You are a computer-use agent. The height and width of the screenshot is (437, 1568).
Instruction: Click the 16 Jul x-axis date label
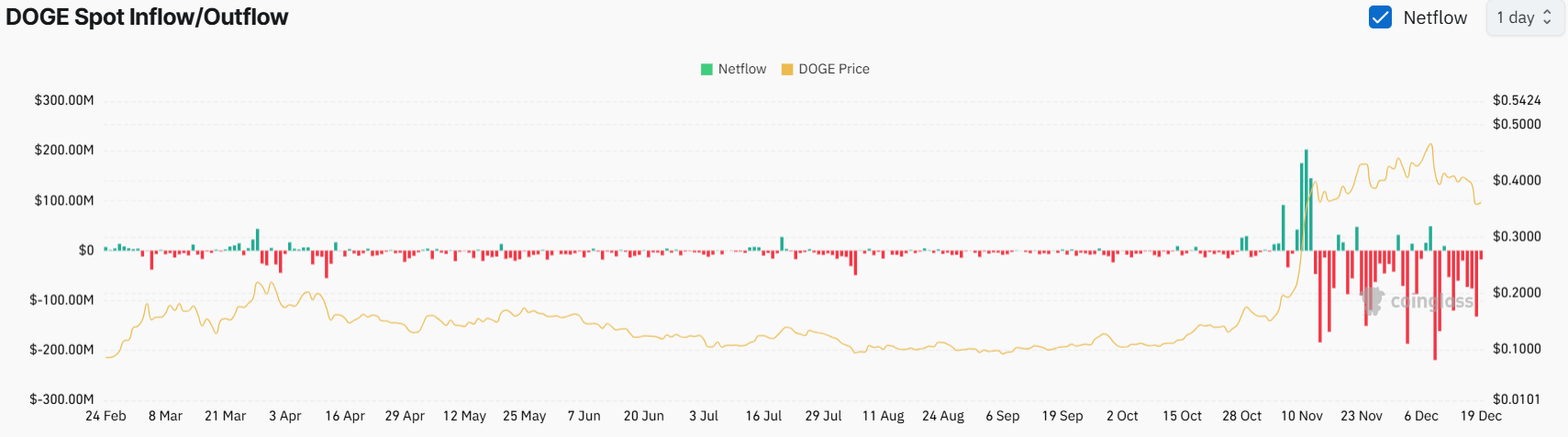tap(763, 416)
